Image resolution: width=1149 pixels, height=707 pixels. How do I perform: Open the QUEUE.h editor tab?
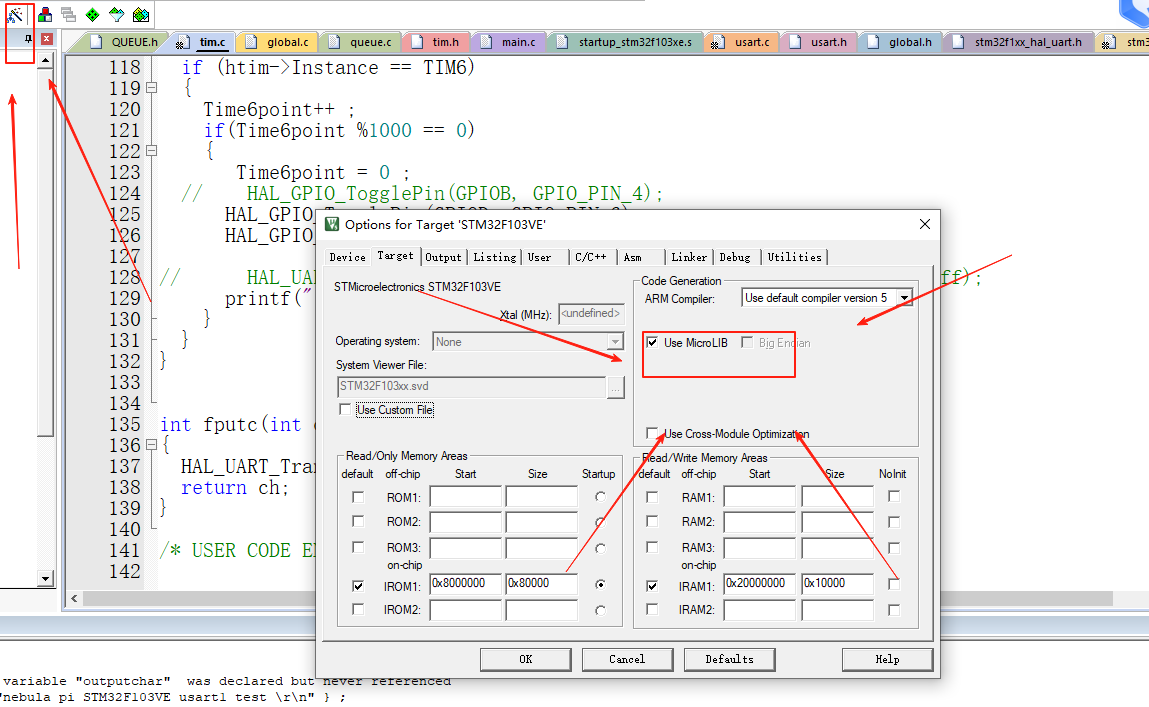pyautogui.click(x=125, y=42)
